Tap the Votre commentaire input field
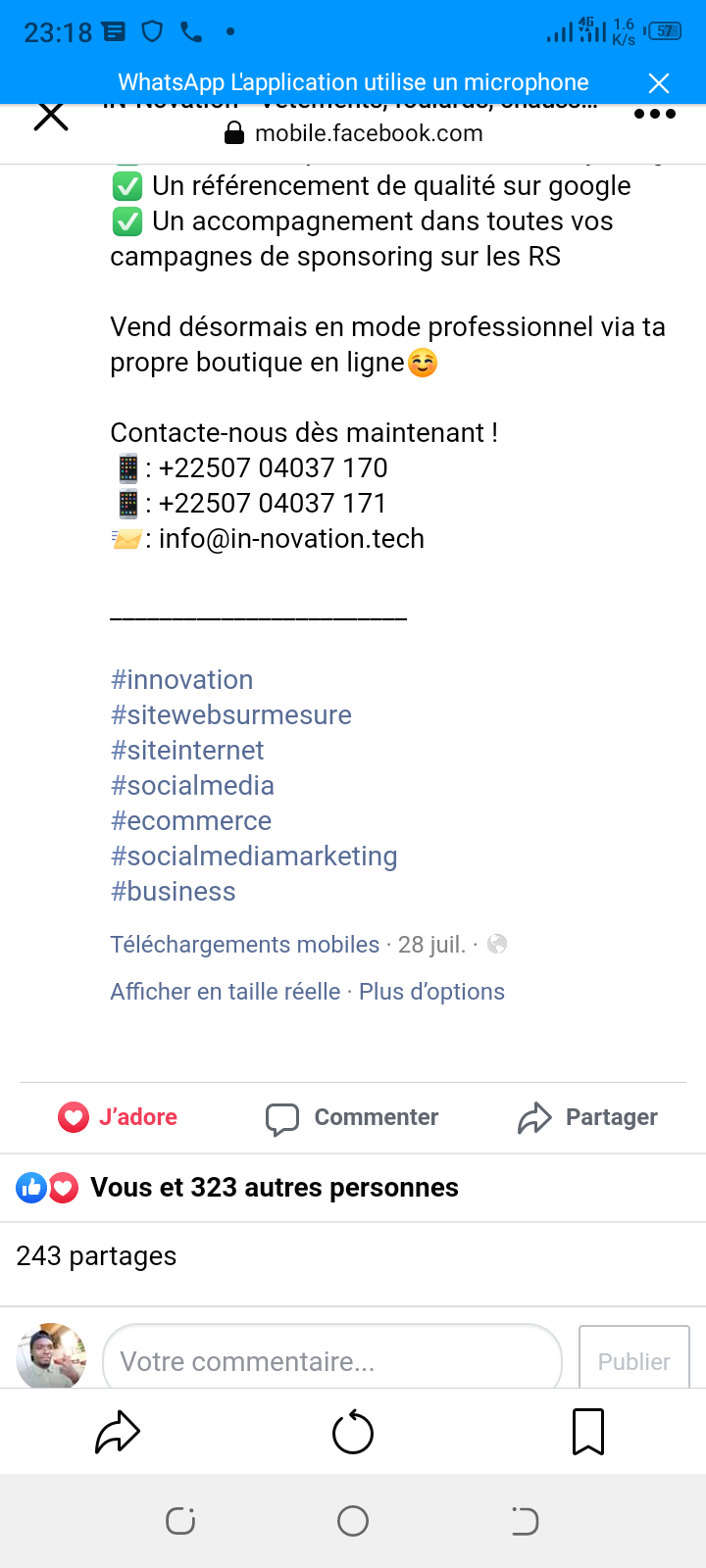 click(331, 1361)
